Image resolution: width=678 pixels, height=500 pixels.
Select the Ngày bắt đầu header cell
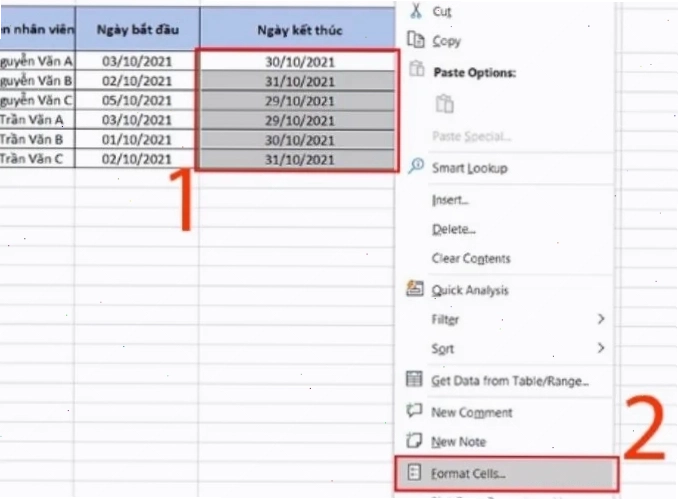tap(138, 29)
